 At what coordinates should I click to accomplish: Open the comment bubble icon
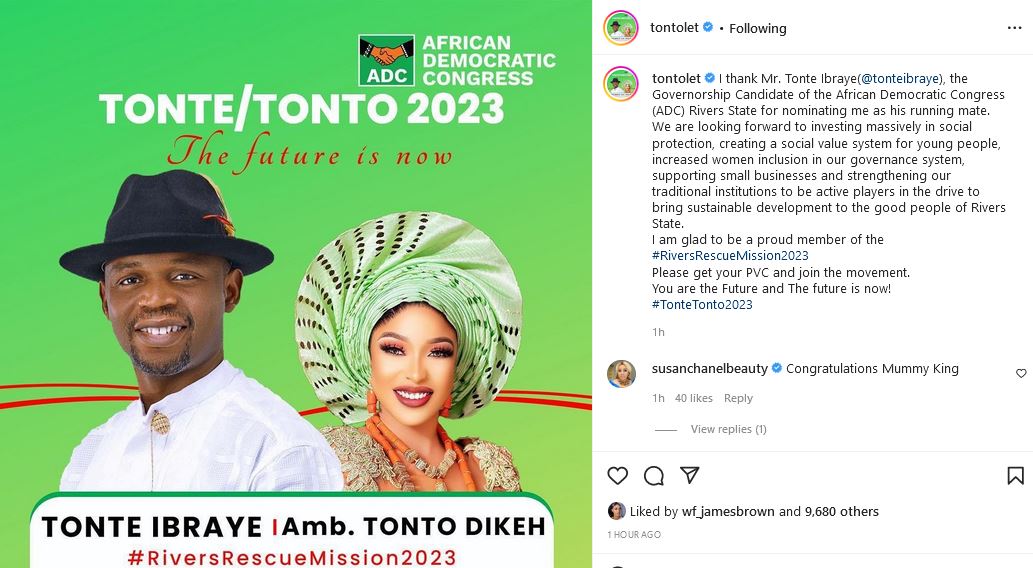coord(654,476)
